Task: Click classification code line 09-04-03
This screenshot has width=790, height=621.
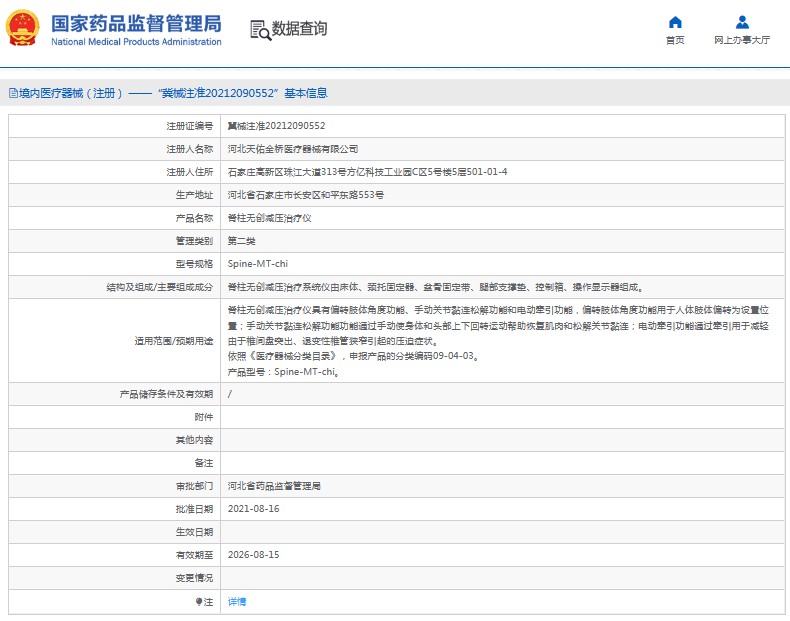Action: [x=353, y=356]
